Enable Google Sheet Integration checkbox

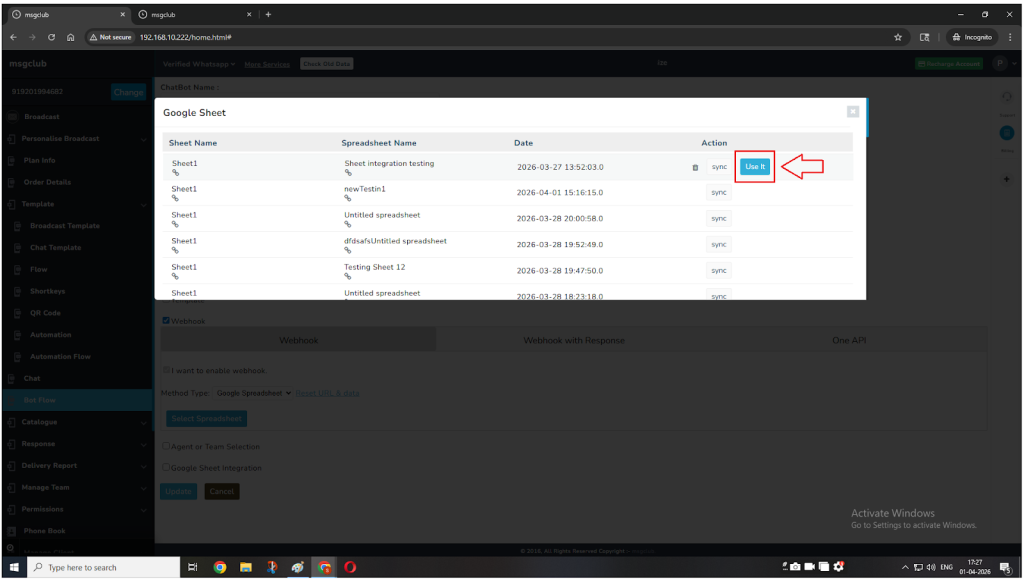click(x=166, y=468)
